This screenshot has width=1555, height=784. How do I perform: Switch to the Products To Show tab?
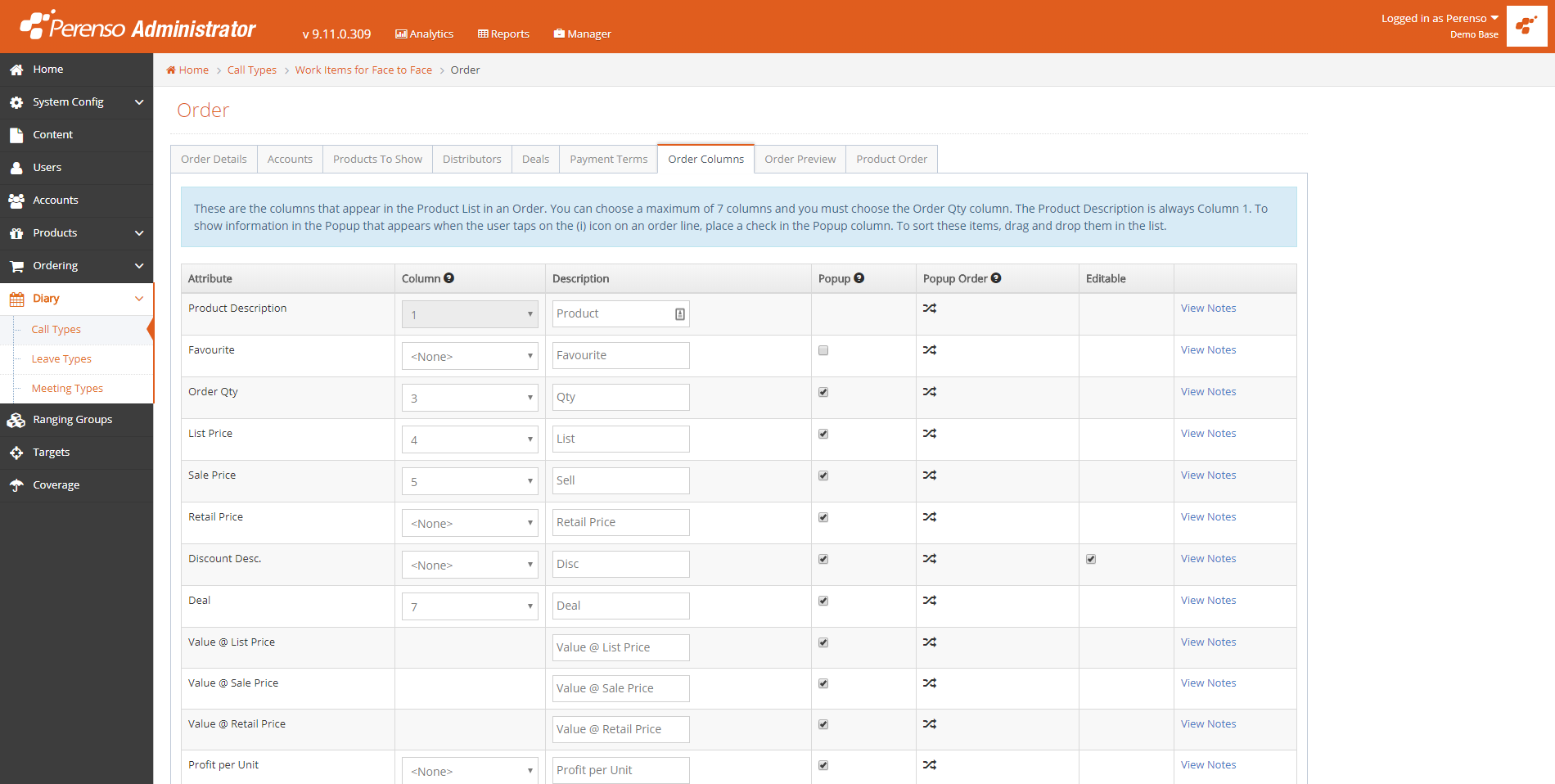point(377,160)
